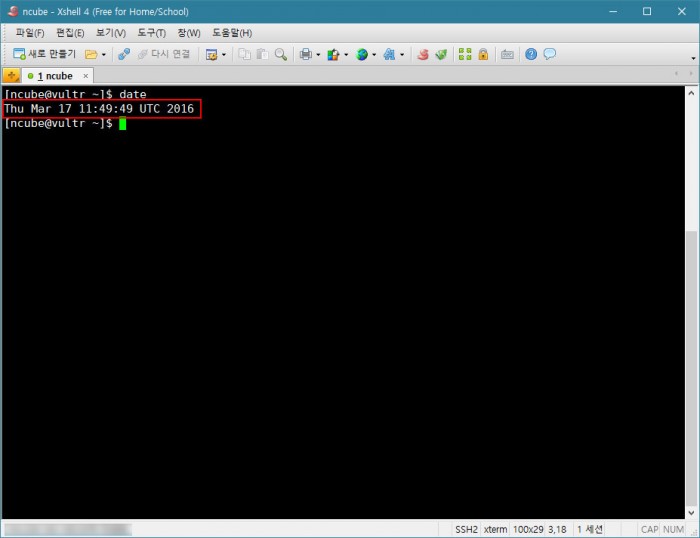Click the print icon
This screenshot has height=538, width=700.
[306, 54]
